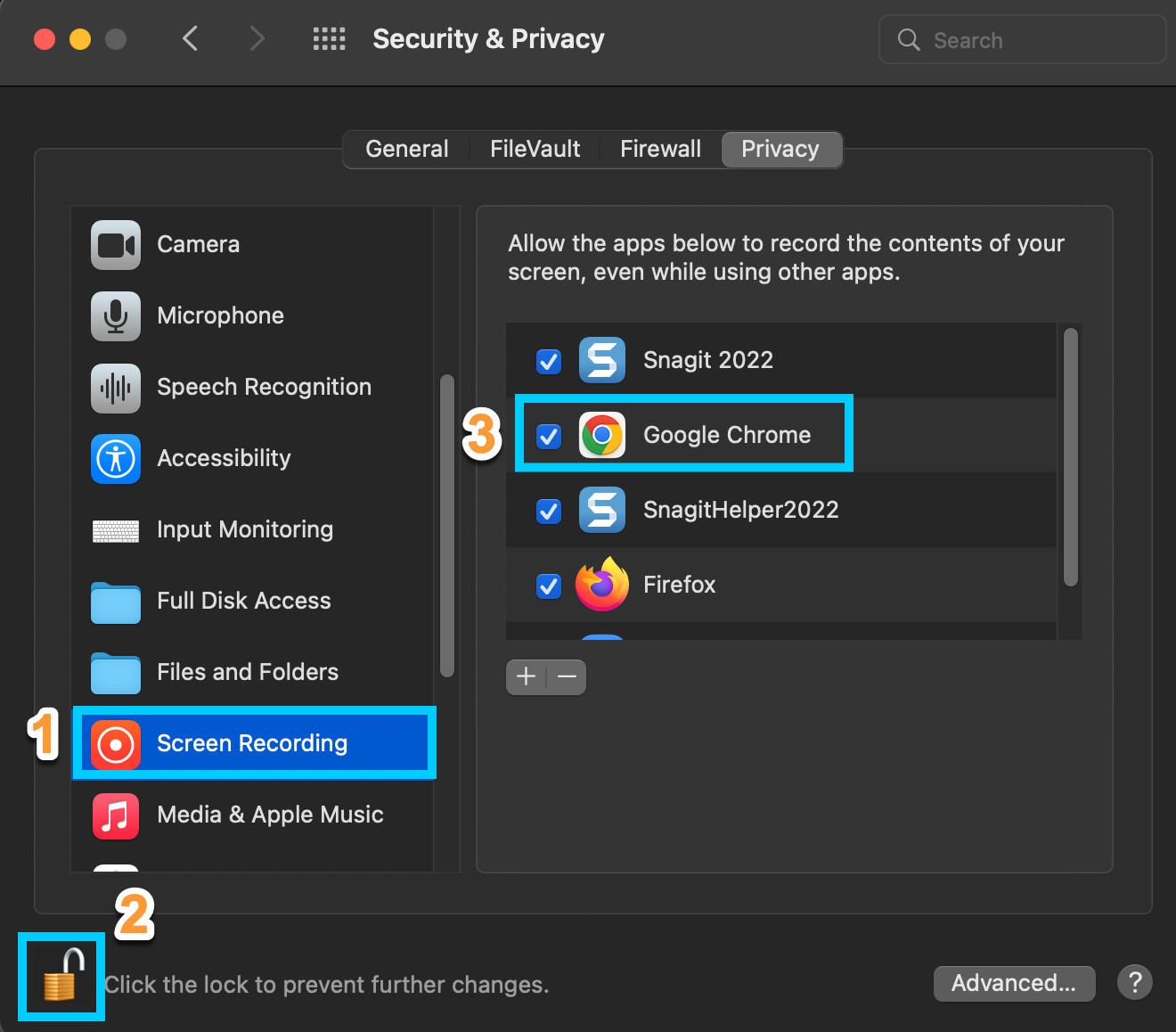Screen dimensions: 1176x1032
Task: Select the Microphone label
Action: (x=221, y=315)
